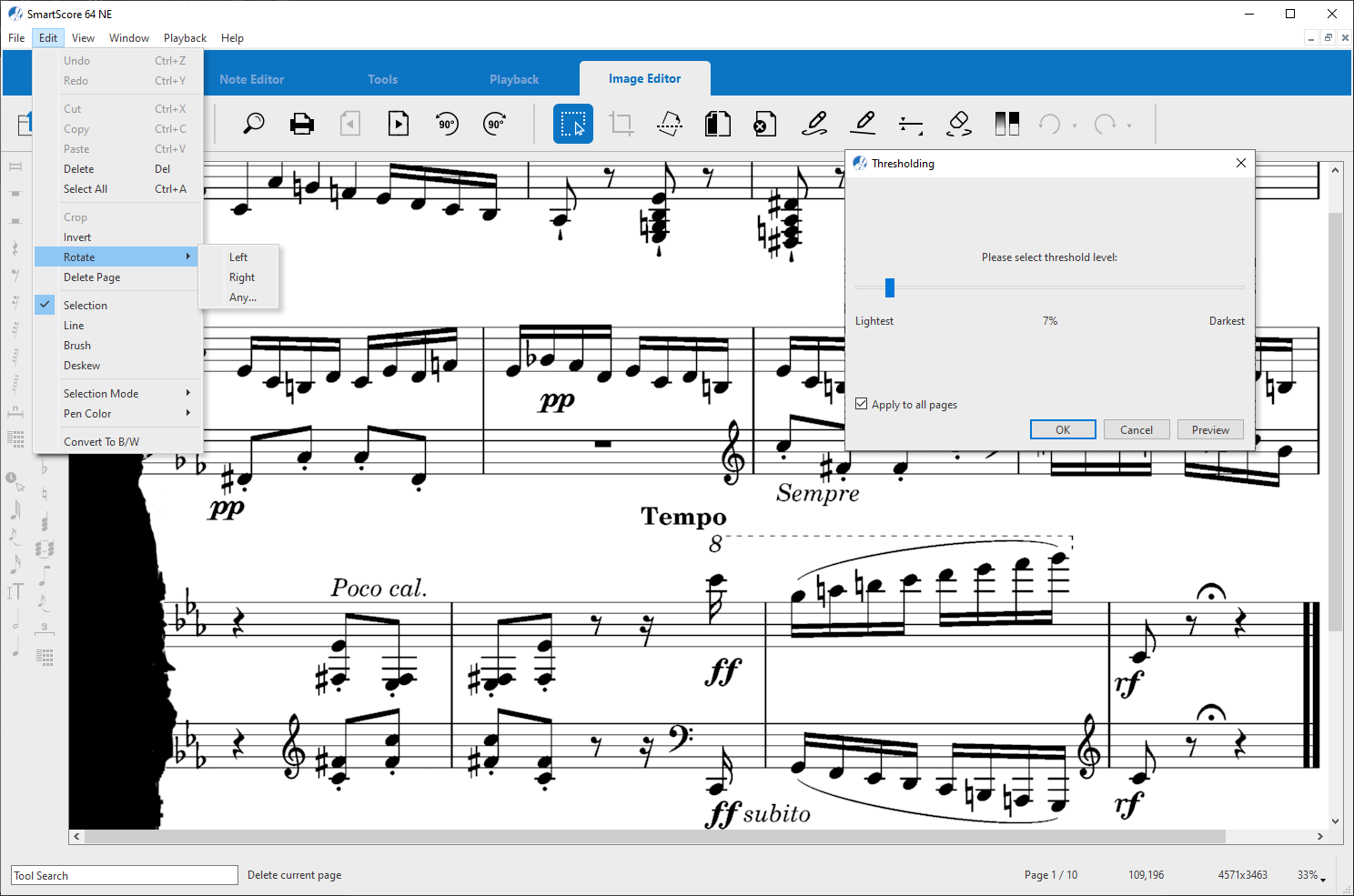Rotate image 90° clockwise icon
The image size is (1354, 896).
coord(495,124)
